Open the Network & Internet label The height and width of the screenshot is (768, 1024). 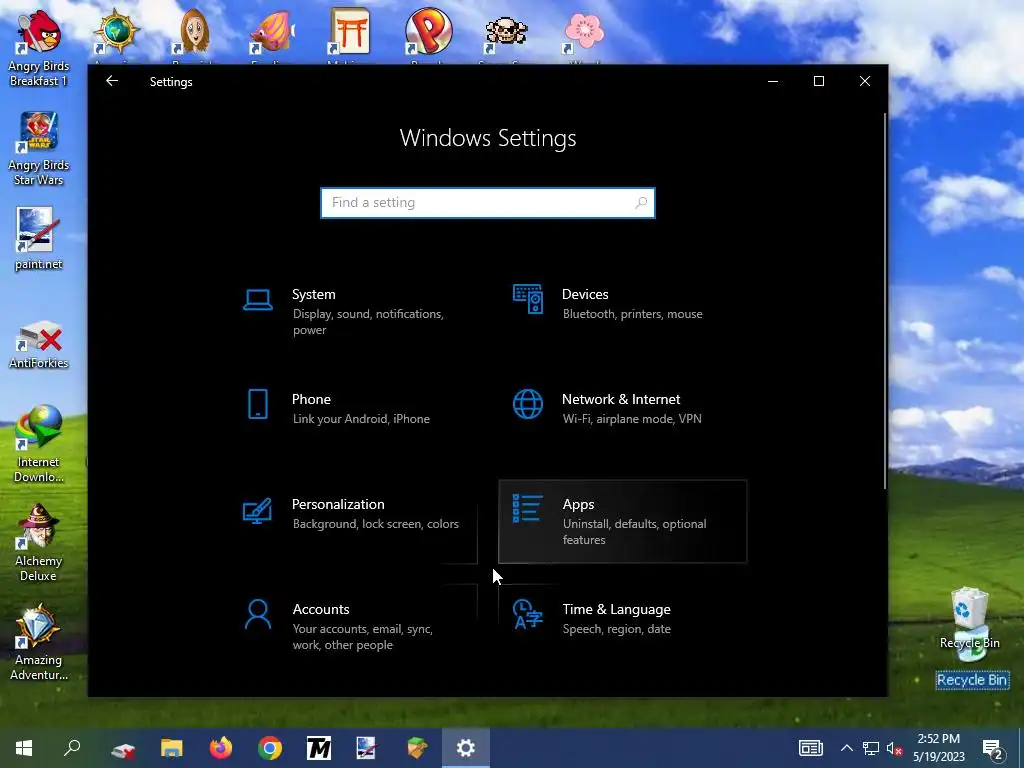621,400
